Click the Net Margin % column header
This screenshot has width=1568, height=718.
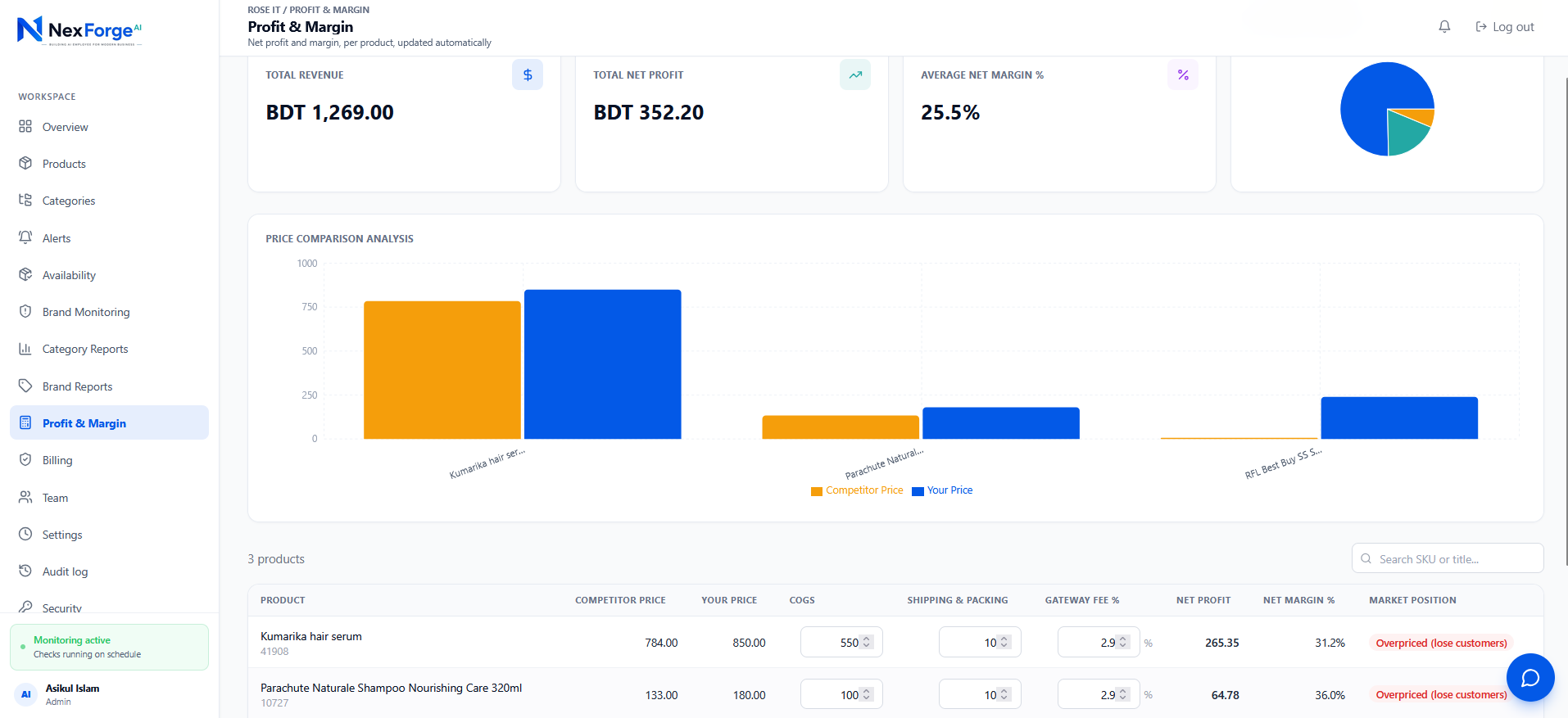pos(1298,600)
